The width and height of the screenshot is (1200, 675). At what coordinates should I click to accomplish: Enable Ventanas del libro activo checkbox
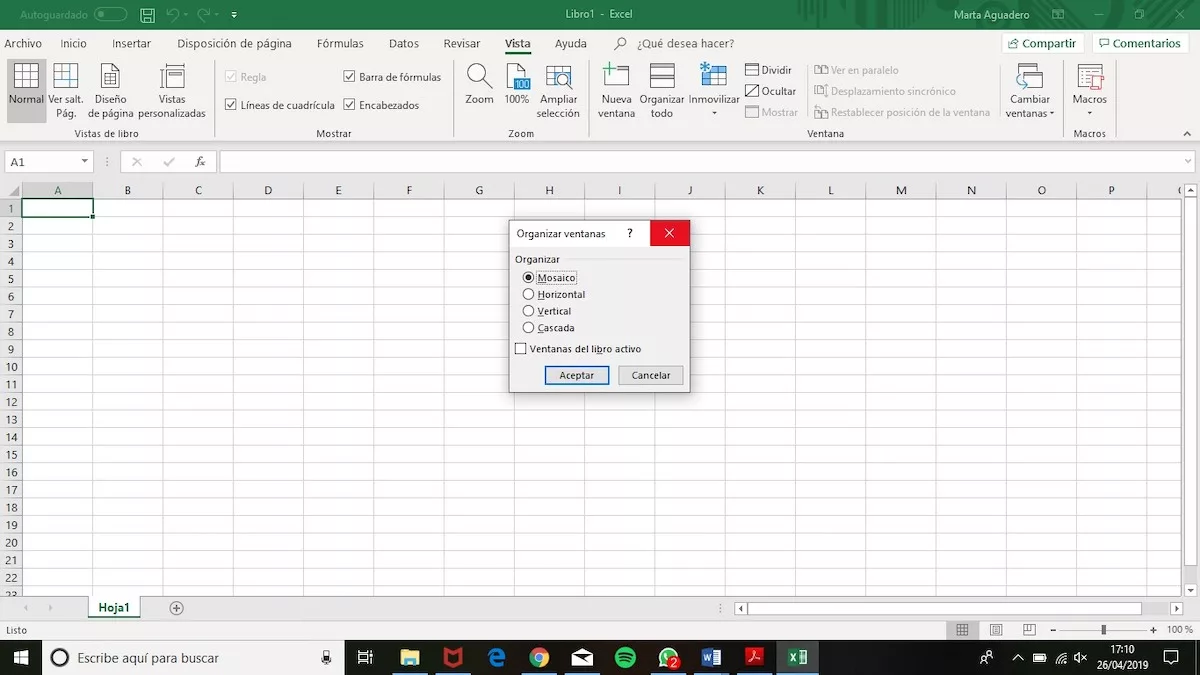tap(521, 349)
